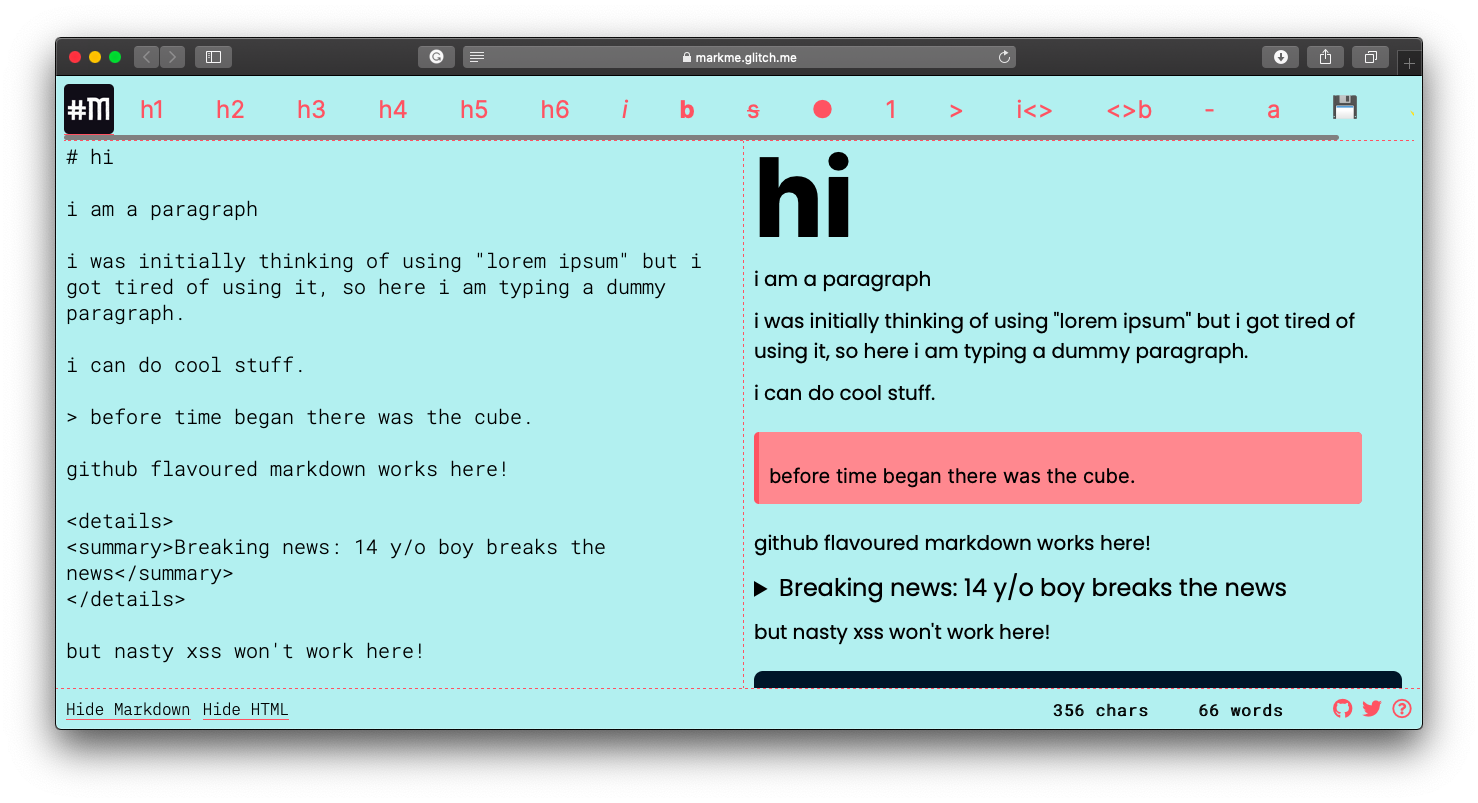Image resolution: width=1478 pixels, height=803 pixels.
Task: Insert an h2 heading
Action: tap(230, 110)
